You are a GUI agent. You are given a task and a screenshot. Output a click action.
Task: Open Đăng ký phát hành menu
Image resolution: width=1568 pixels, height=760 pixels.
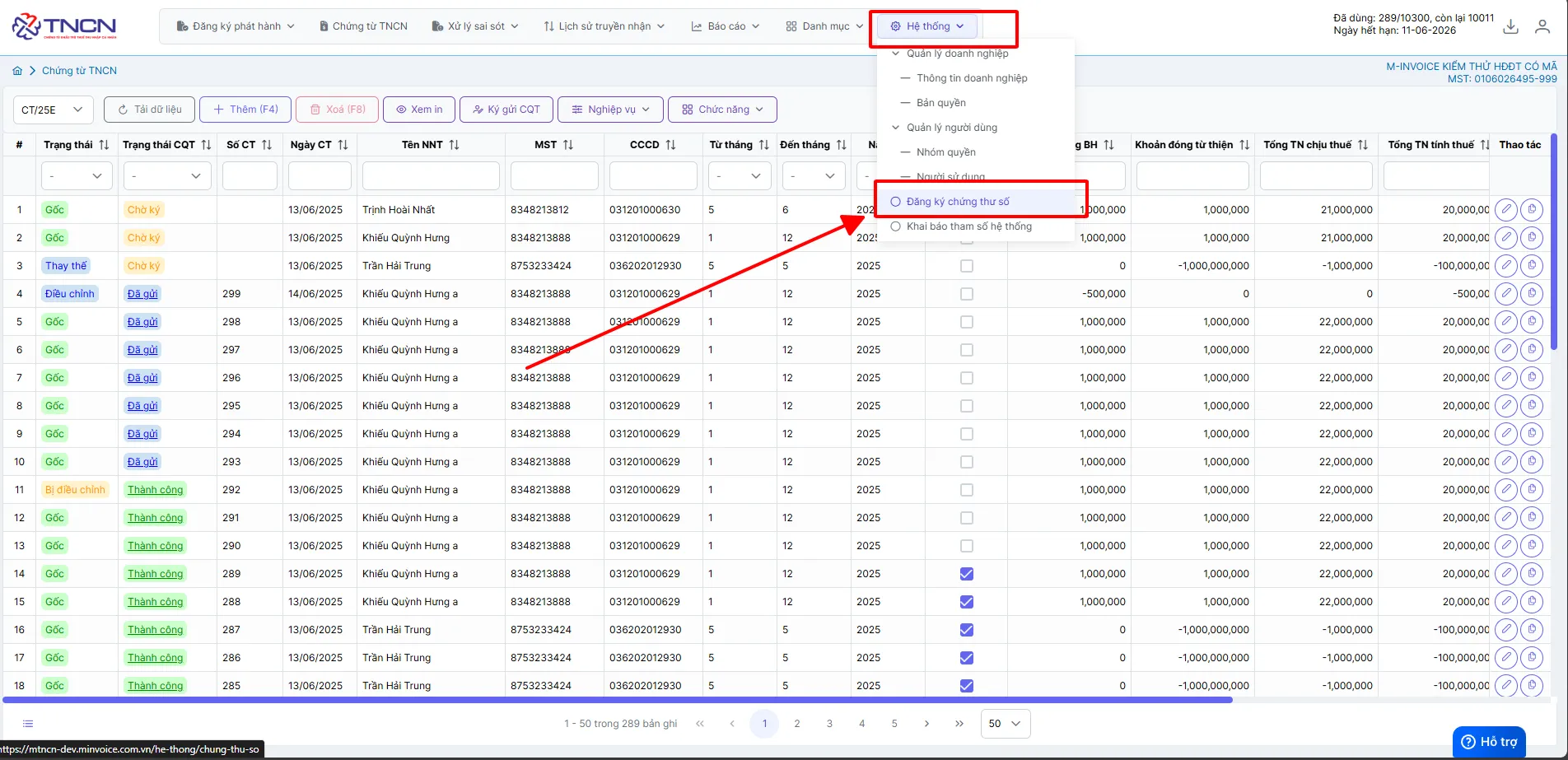[236, 26]
